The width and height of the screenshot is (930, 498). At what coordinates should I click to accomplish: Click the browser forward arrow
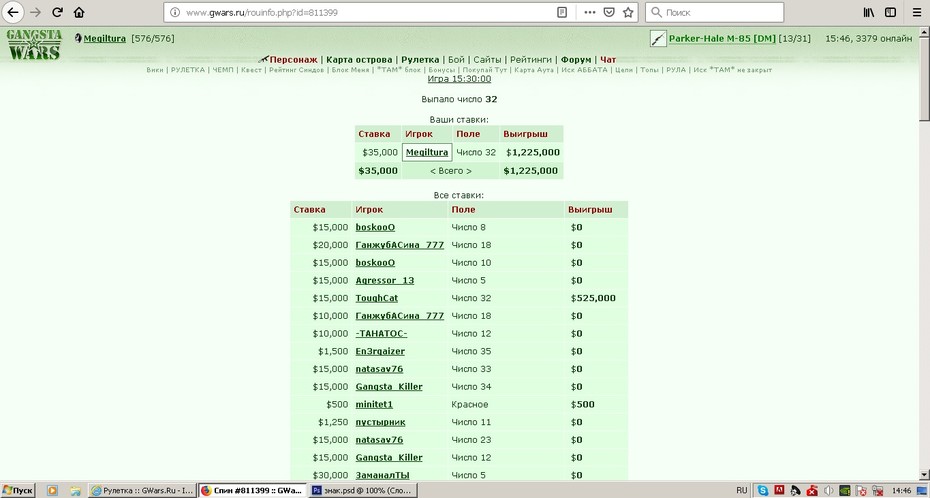click(35, 12)
